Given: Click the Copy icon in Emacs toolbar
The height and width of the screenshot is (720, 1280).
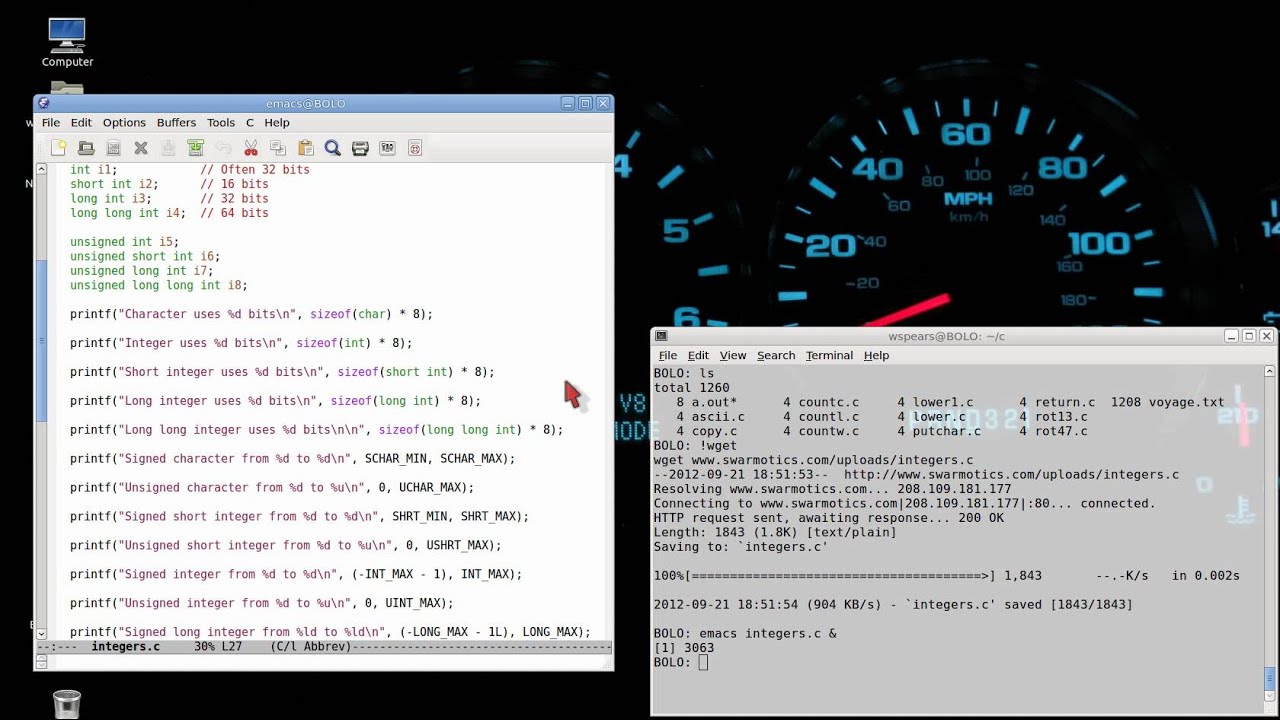Looking at the screenshot, I should [278, 148].
